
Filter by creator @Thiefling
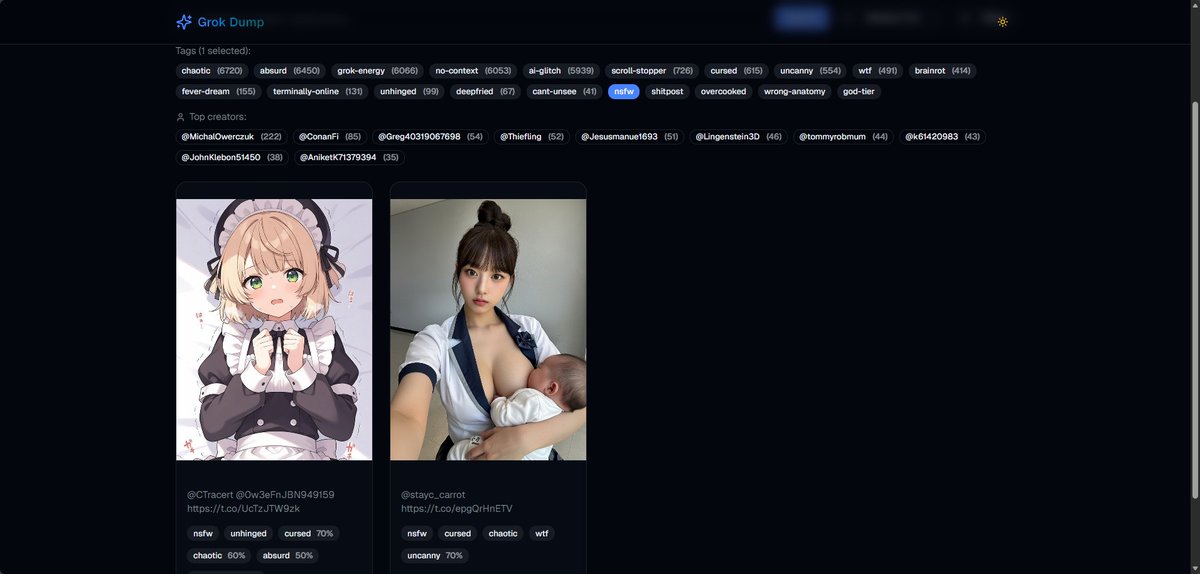[534, 136]
